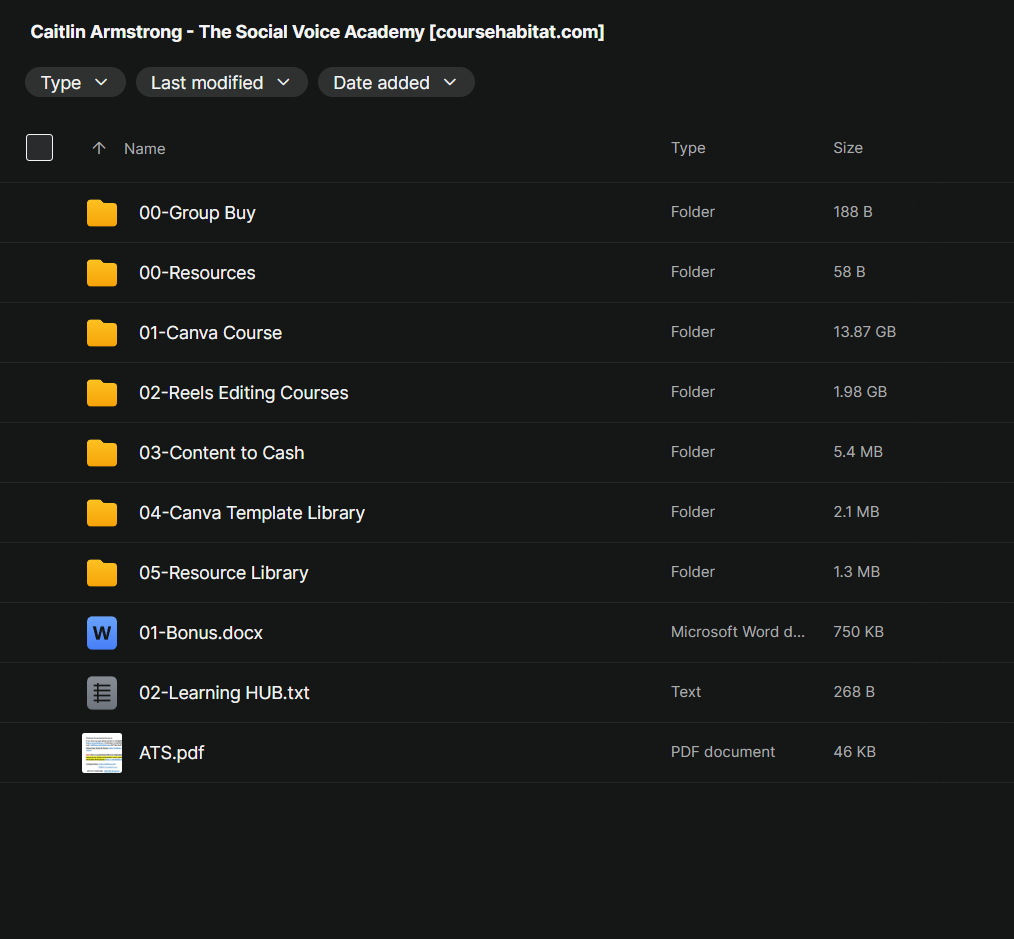The image size is (1014, 939).
Task: Open the Date added filter dropdown
Action: (396, 82)
